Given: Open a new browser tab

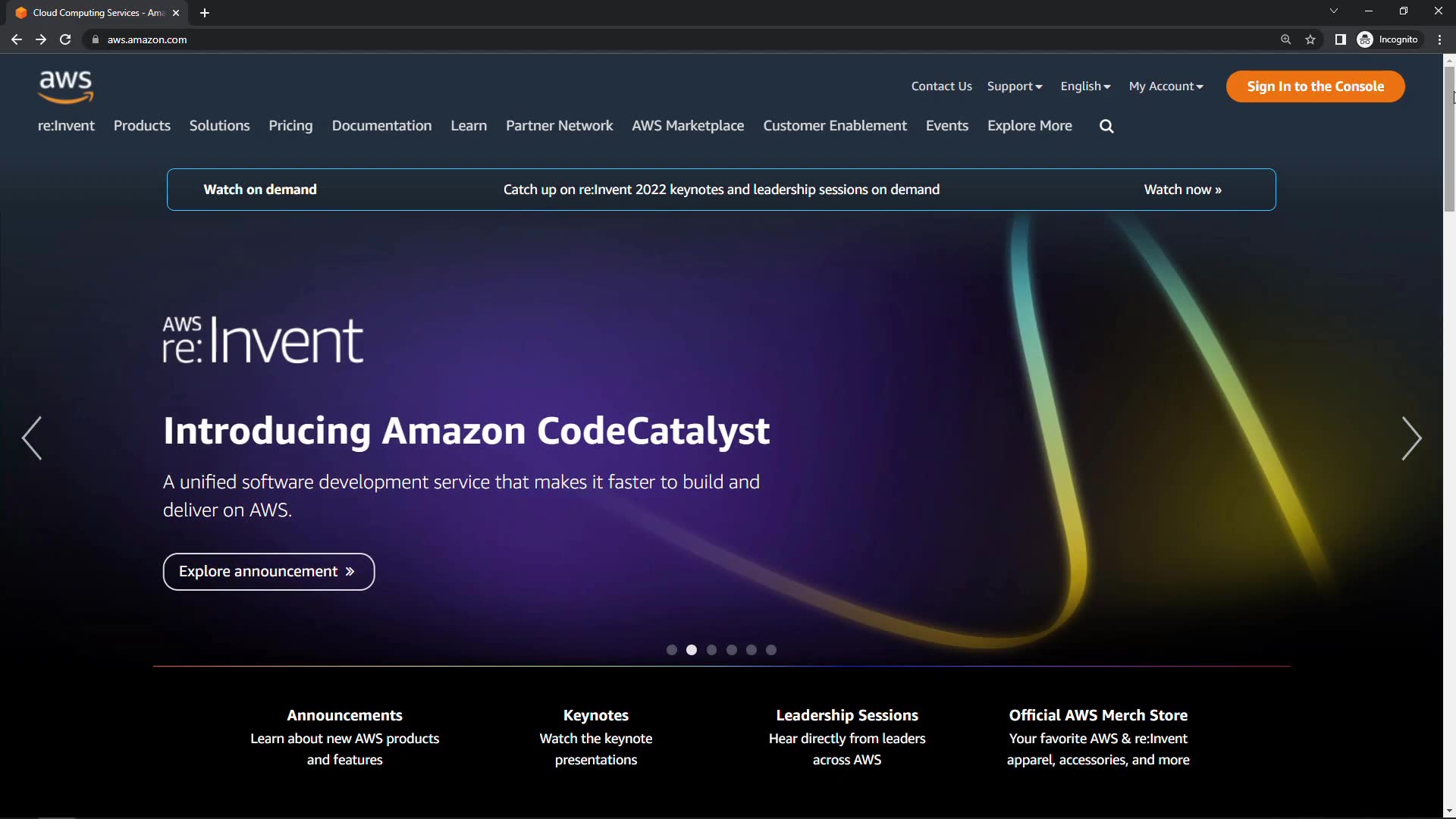Looking at the screenshot, I should point(205,13).
